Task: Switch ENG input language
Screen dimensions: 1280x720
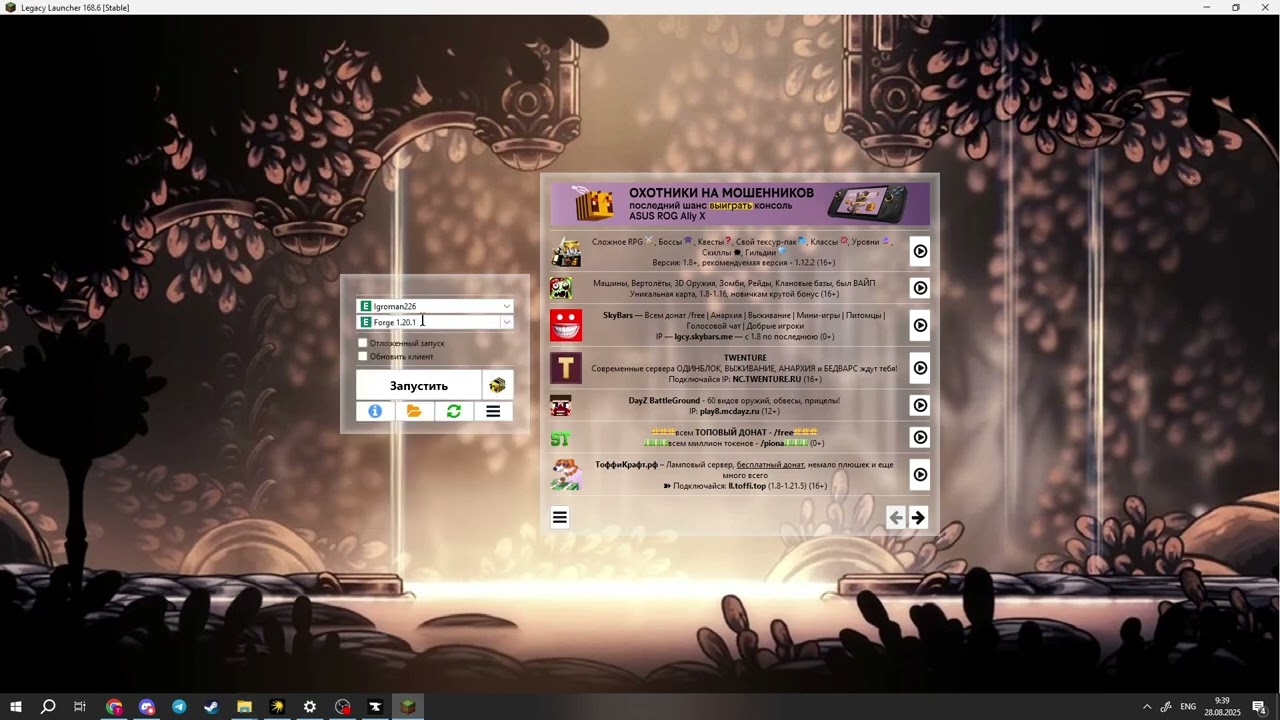Action: tap(1188, 707)
